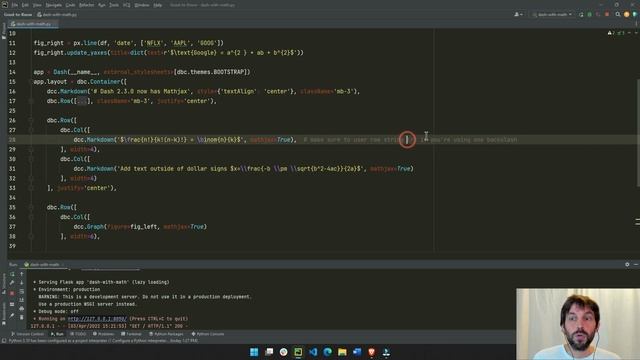Click fig_right text on line 11

click(x=49, y=43)
